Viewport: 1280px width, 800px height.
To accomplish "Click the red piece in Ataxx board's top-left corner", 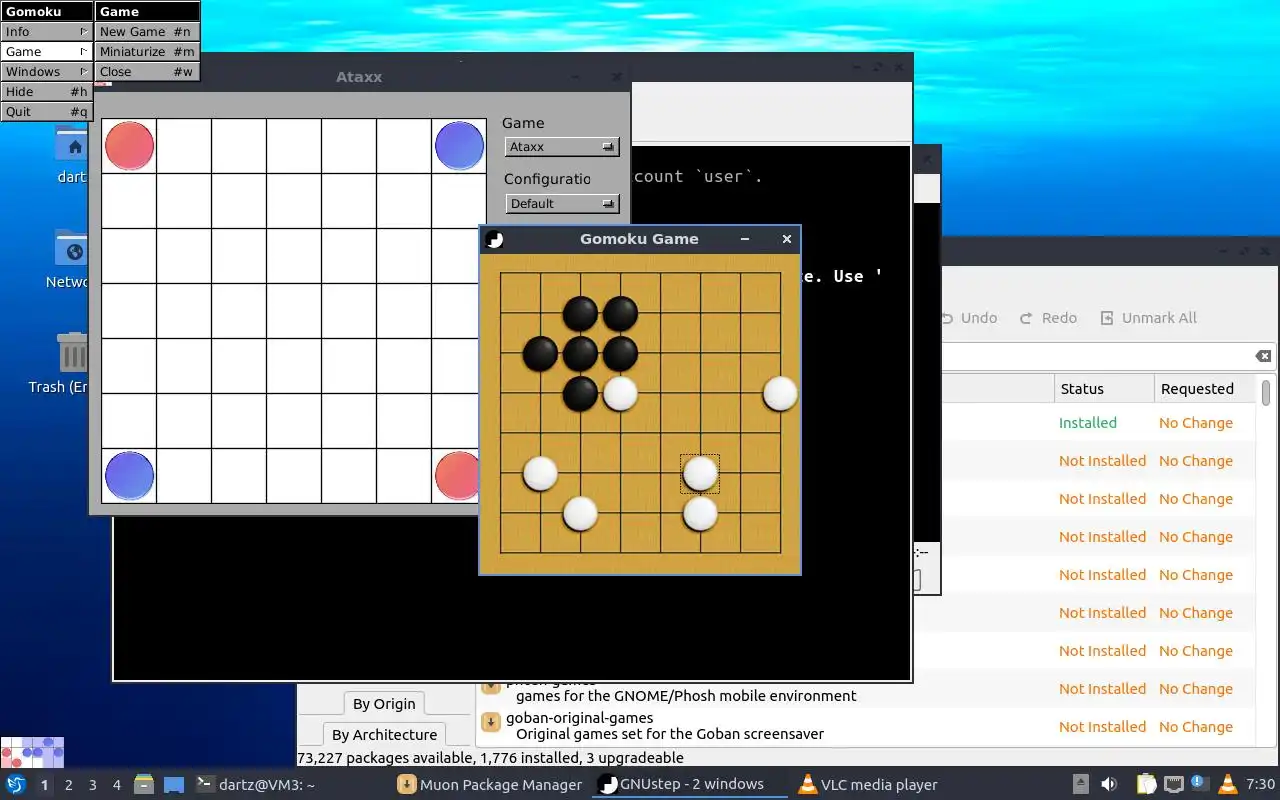I will 130,146.
